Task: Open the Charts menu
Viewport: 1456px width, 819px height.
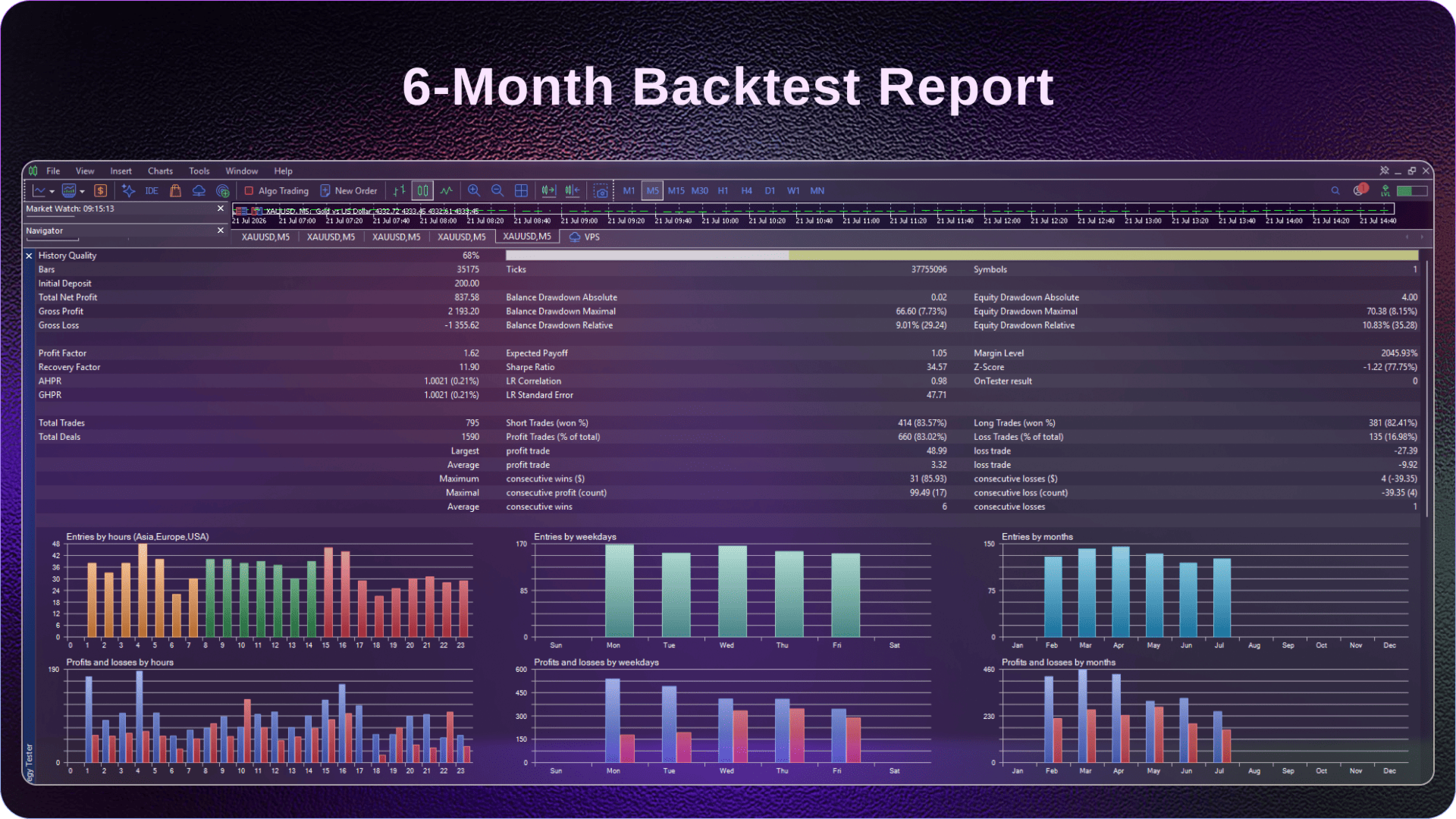Action: click(x=160, y=171)
